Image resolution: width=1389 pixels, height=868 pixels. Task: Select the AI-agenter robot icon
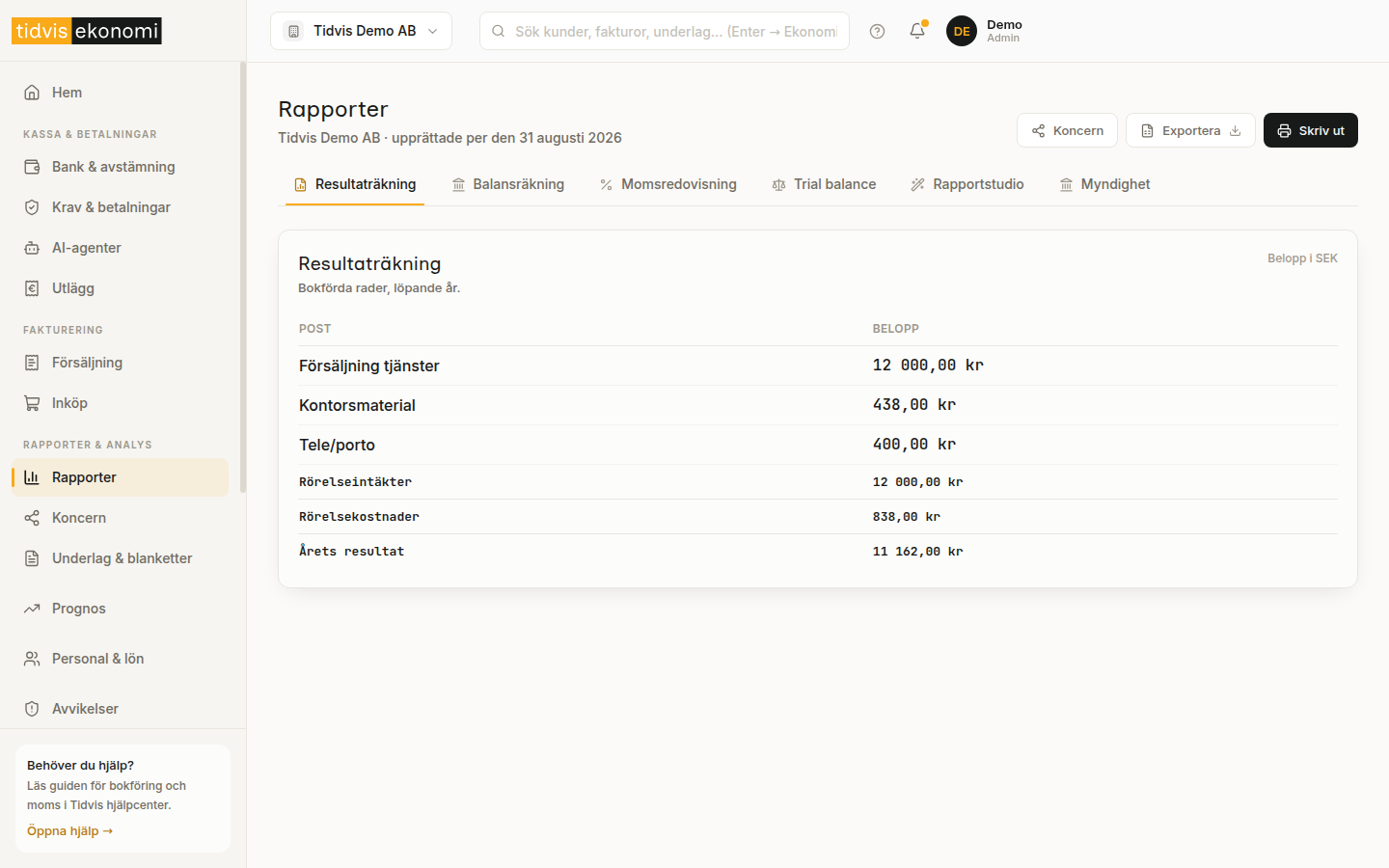tap(32, 248)
